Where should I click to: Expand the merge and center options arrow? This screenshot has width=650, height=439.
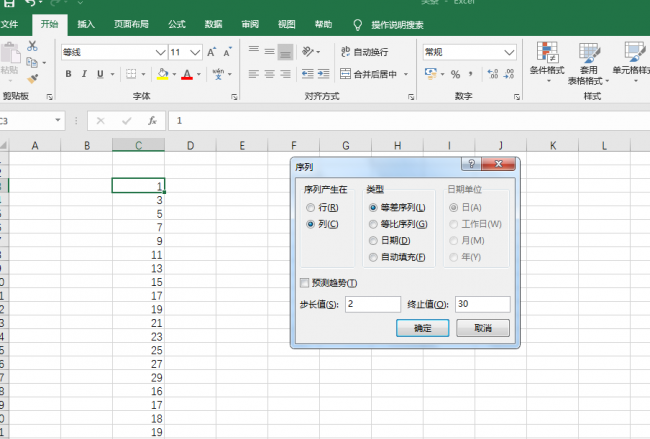[x=406, y=75]
